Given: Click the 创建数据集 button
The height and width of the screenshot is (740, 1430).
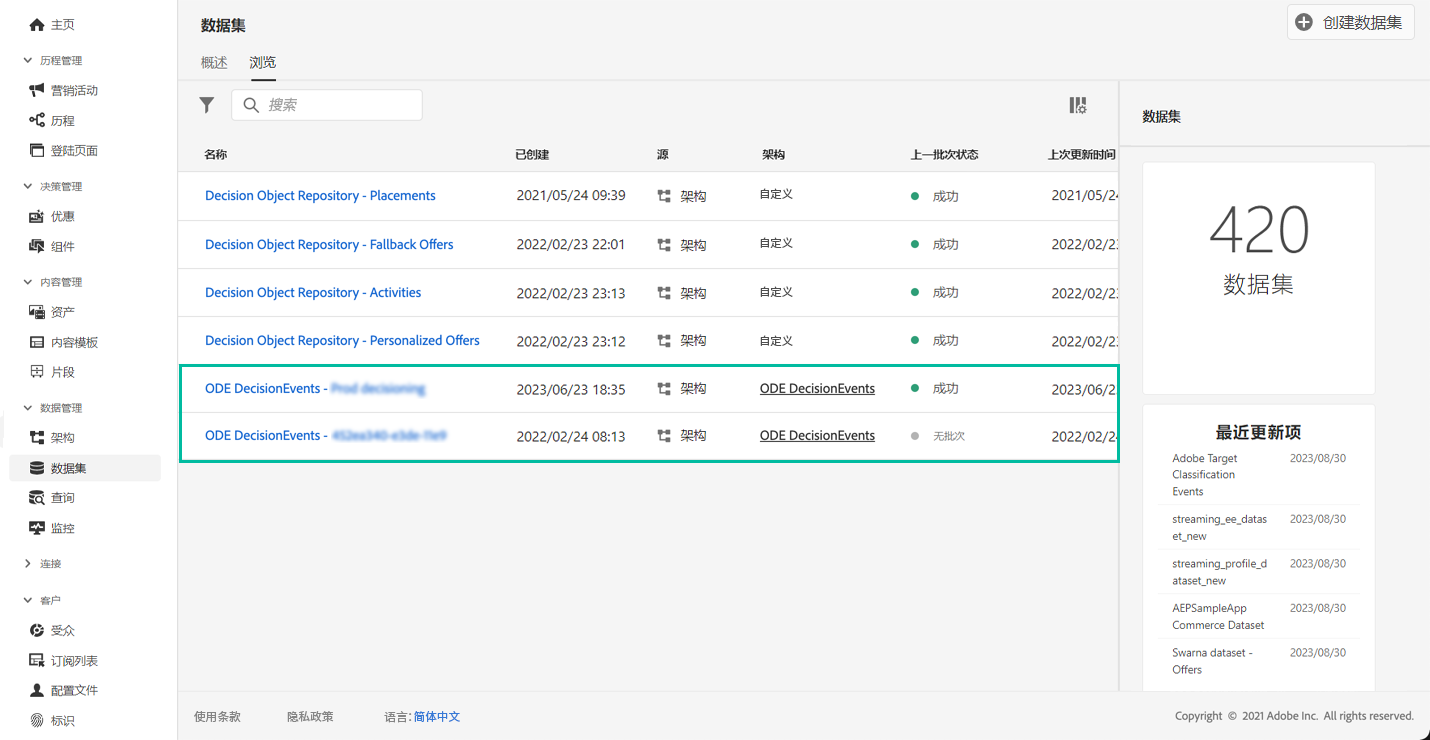Looking at the screenshot, I should pos(1350,22).
